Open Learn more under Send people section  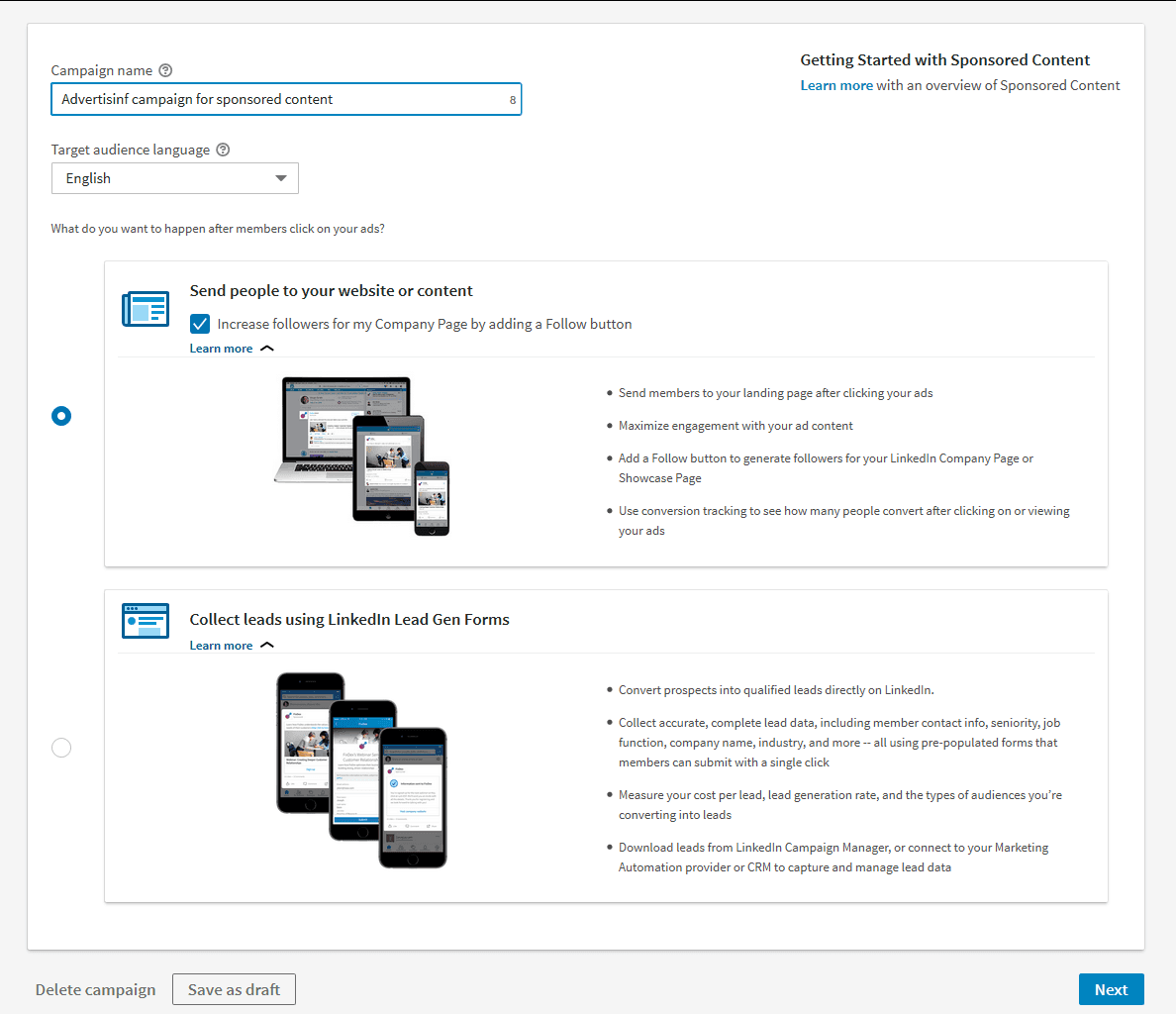tap(221, 348)
